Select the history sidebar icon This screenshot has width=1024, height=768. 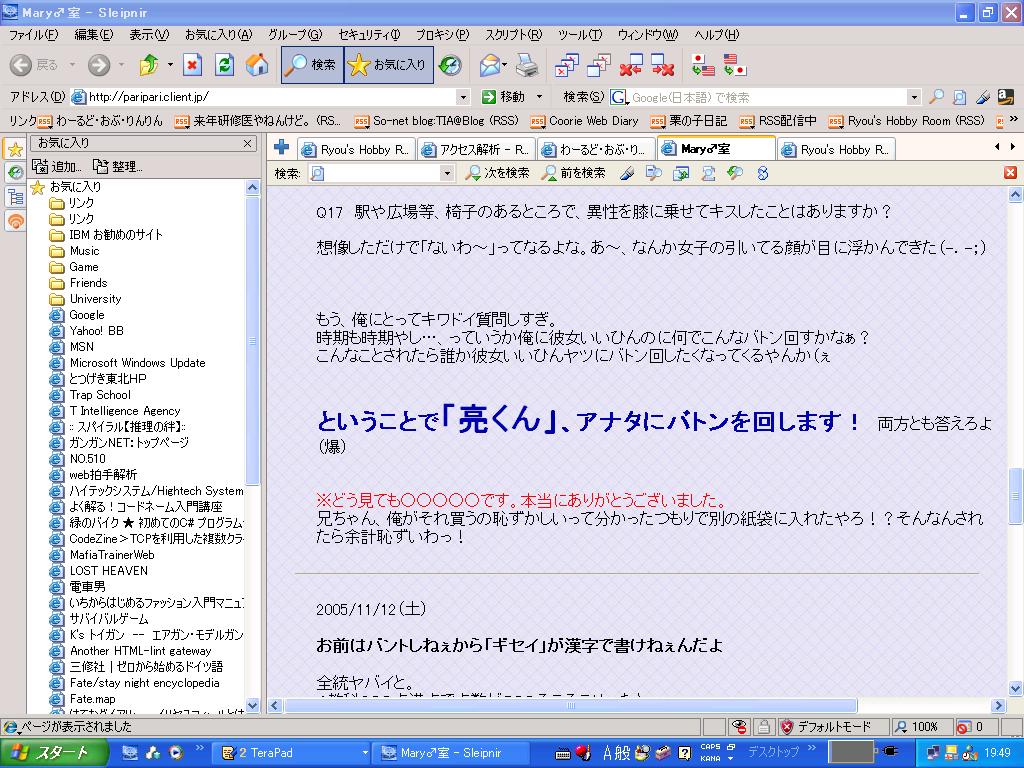coord(15,172)
